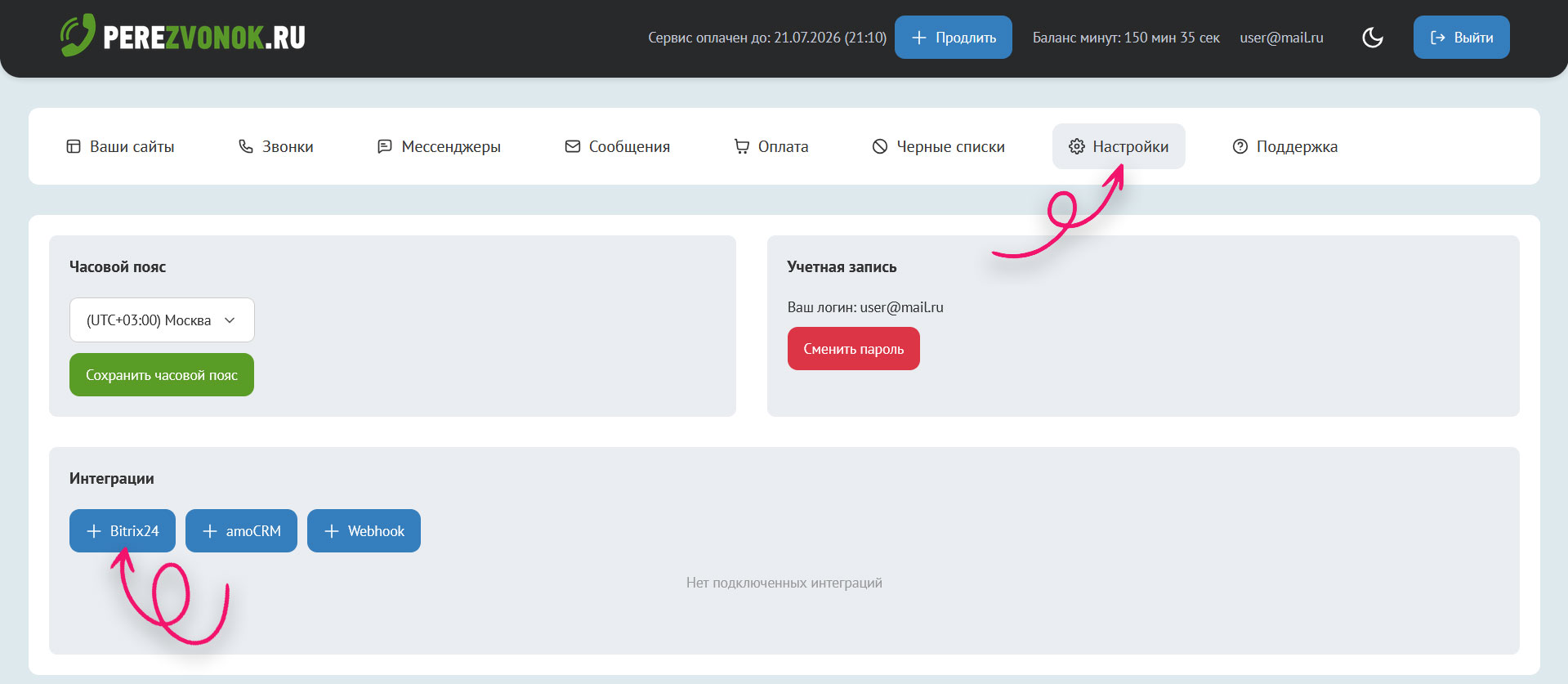Click the red Сменить пароль button
Viewport: 1568px width, 684px height.
pyautogui.click(x=853, y=349)
